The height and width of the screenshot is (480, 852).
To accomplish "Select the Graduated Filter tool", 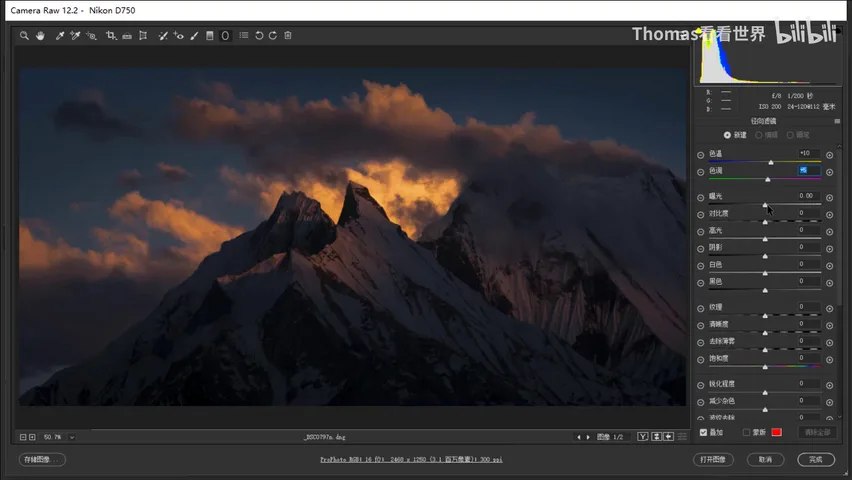I will coord(210,35).
